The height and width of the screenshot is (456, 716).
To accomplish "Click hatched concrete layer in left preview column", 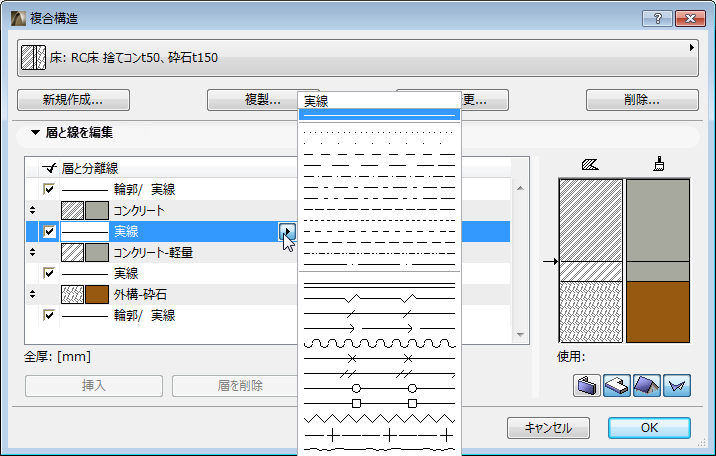I will click(x=591, y=220).
